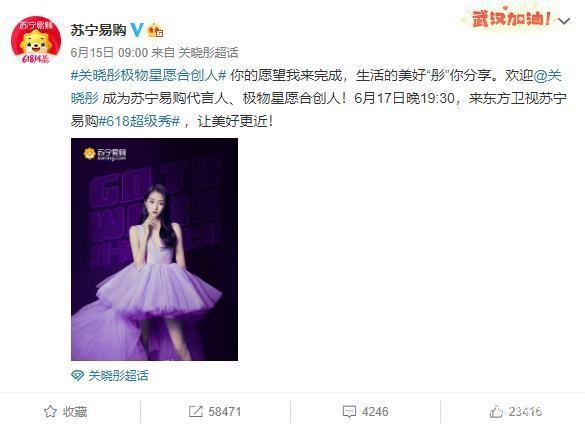This screenshot has width=585, height=425.
Task: Click the blue verified V badge
Action: point(137,29)
